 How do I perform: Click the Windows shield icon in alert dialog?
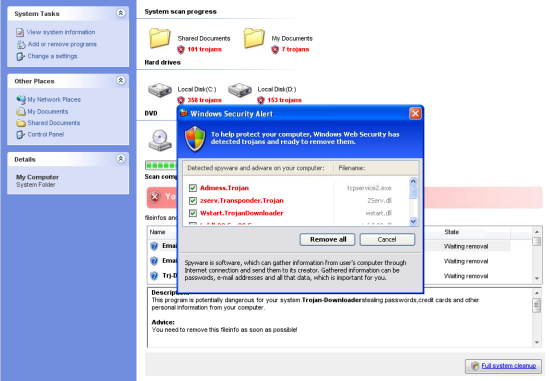[195, 139]
